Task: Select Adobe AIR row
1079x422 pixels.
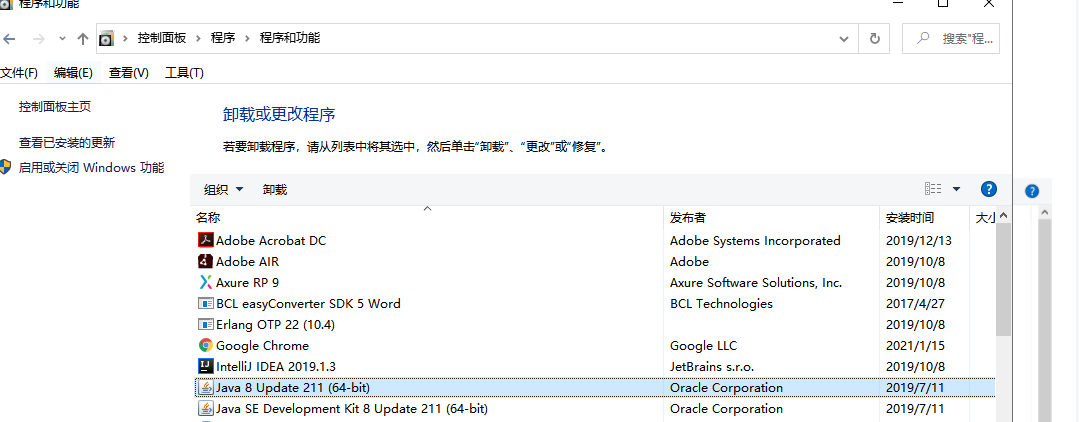Action: (595, 262)
